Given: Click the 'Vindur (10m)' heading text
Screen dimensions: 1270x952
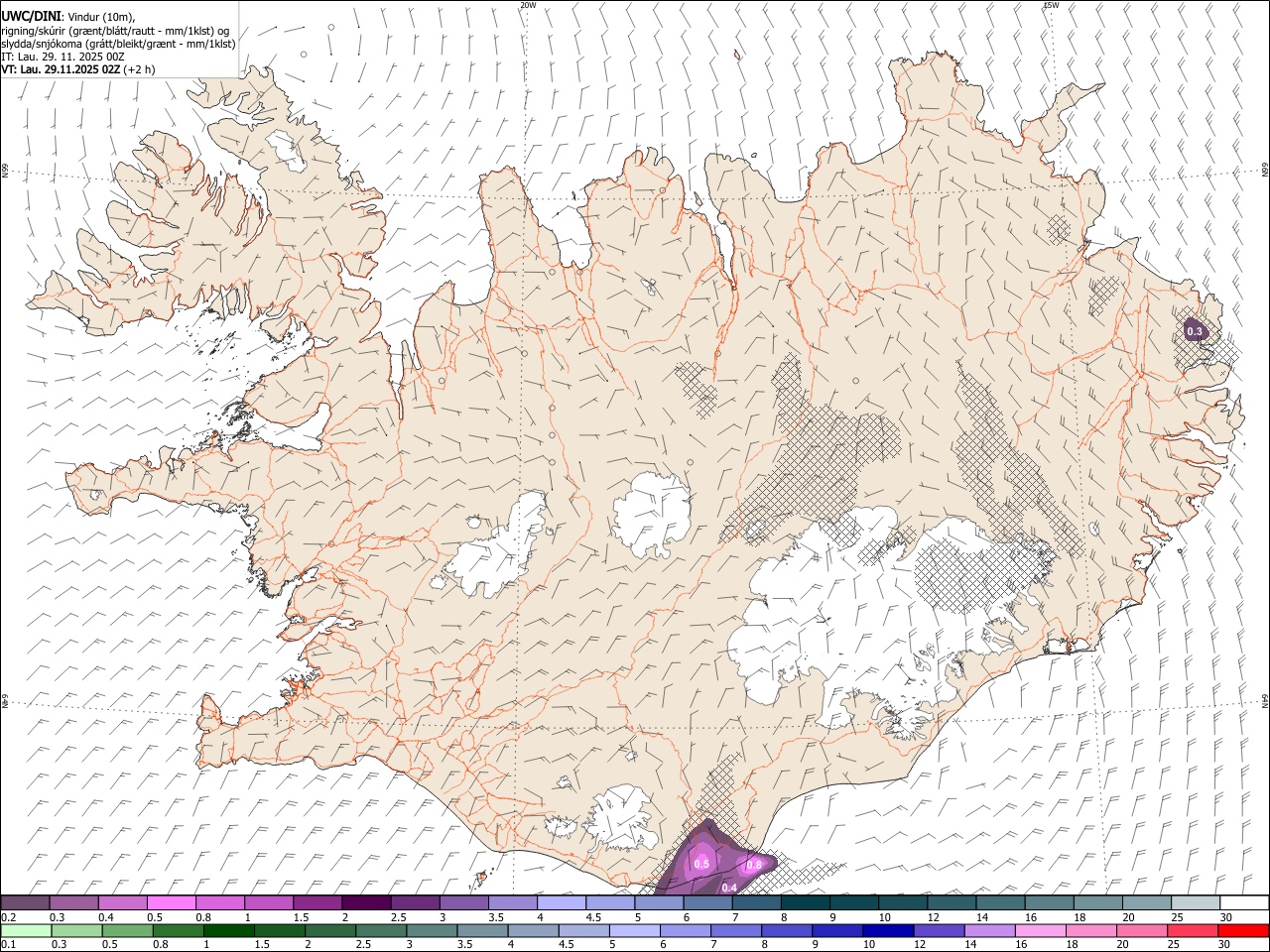Looking at the screenshot, I should point(101,17).
